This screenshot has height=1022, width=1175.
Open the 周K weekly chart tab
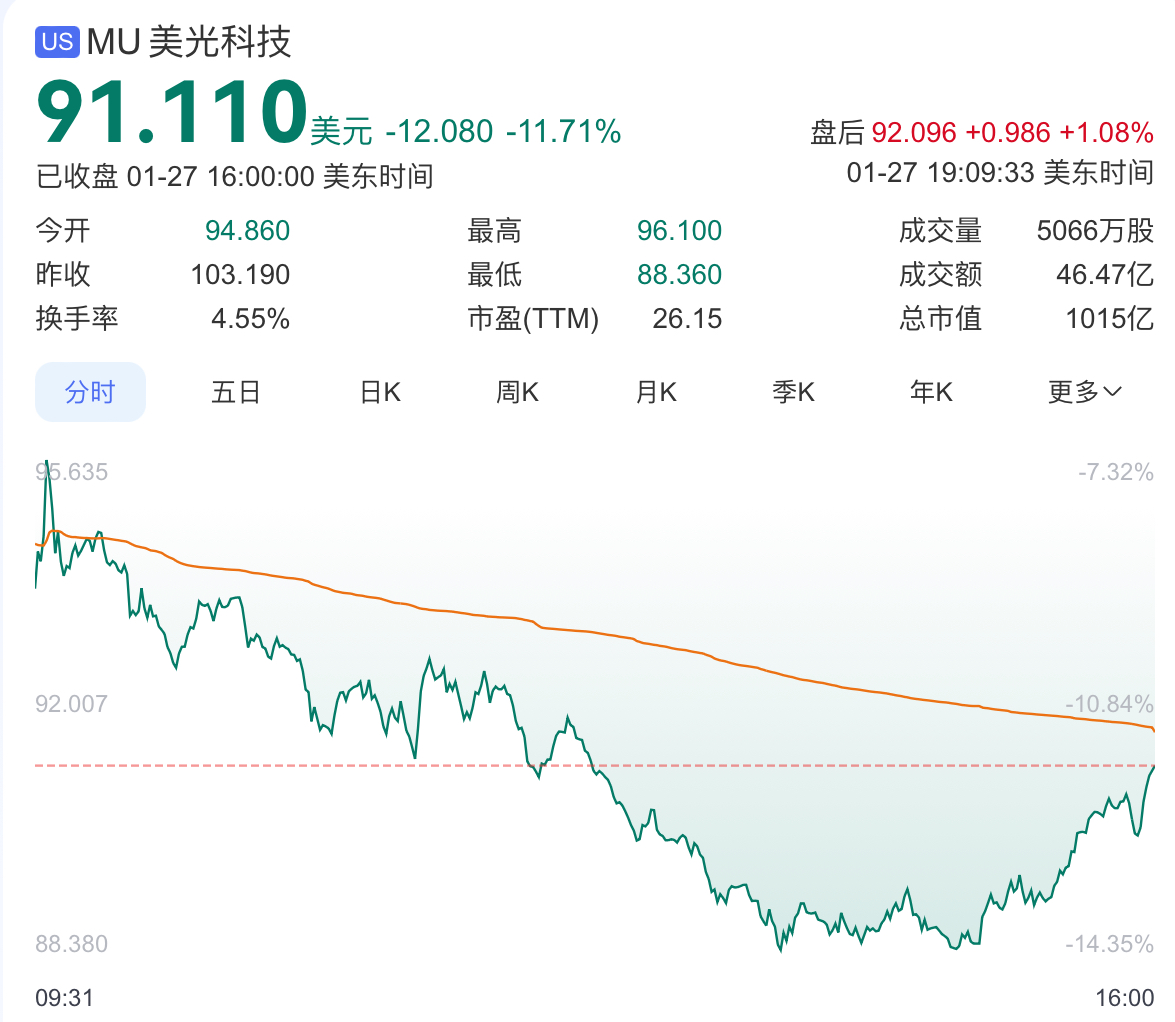pos(517,392)
